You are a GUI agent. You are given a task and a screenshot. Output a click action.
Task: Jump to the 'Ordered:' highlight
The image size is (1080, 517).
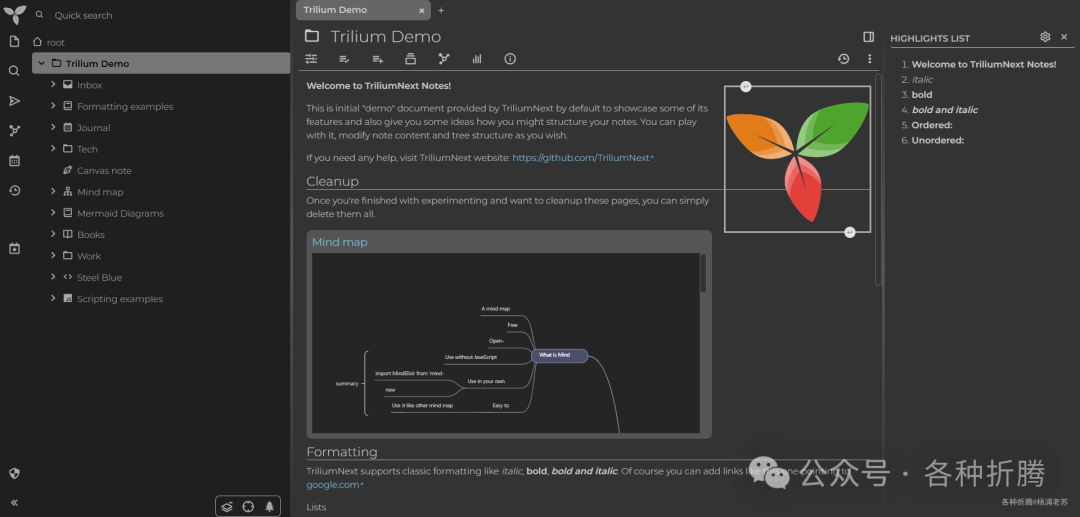click(931, 125)
